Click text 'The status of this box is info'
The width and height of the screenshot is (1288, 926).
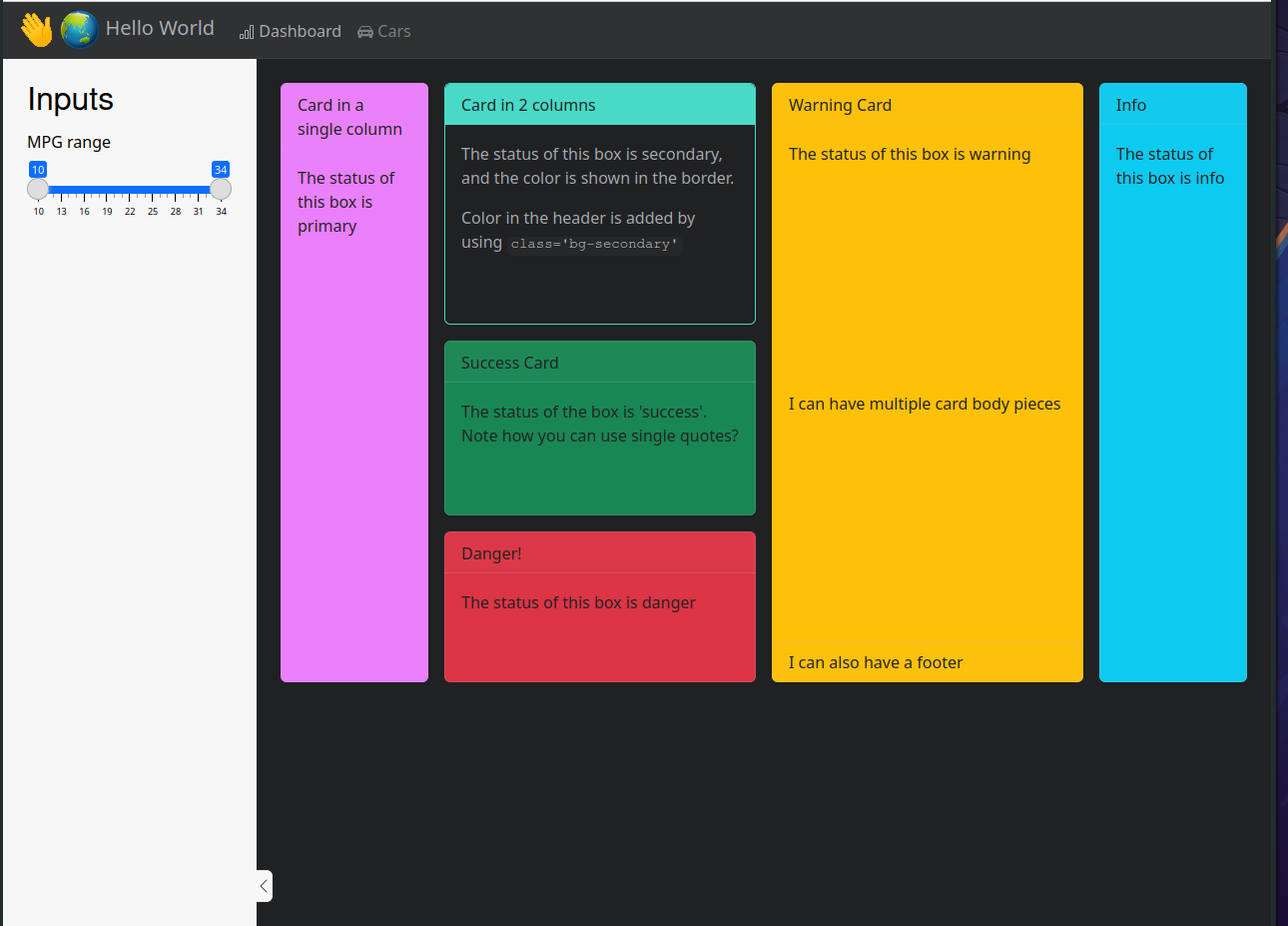click(1170, 166)
